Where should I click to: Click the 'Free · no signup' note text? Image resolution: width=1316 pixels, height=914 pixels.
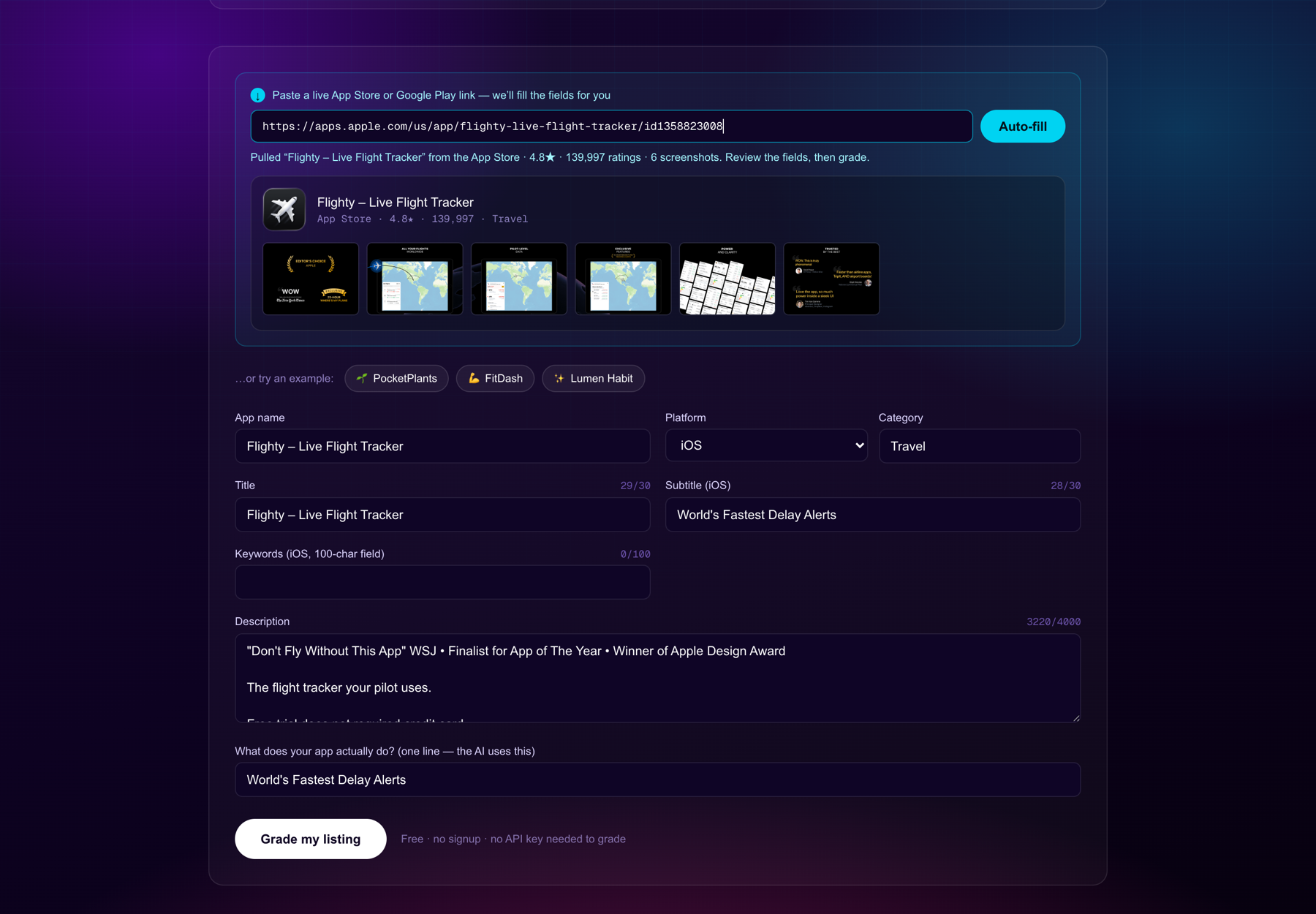pos(513,839)
